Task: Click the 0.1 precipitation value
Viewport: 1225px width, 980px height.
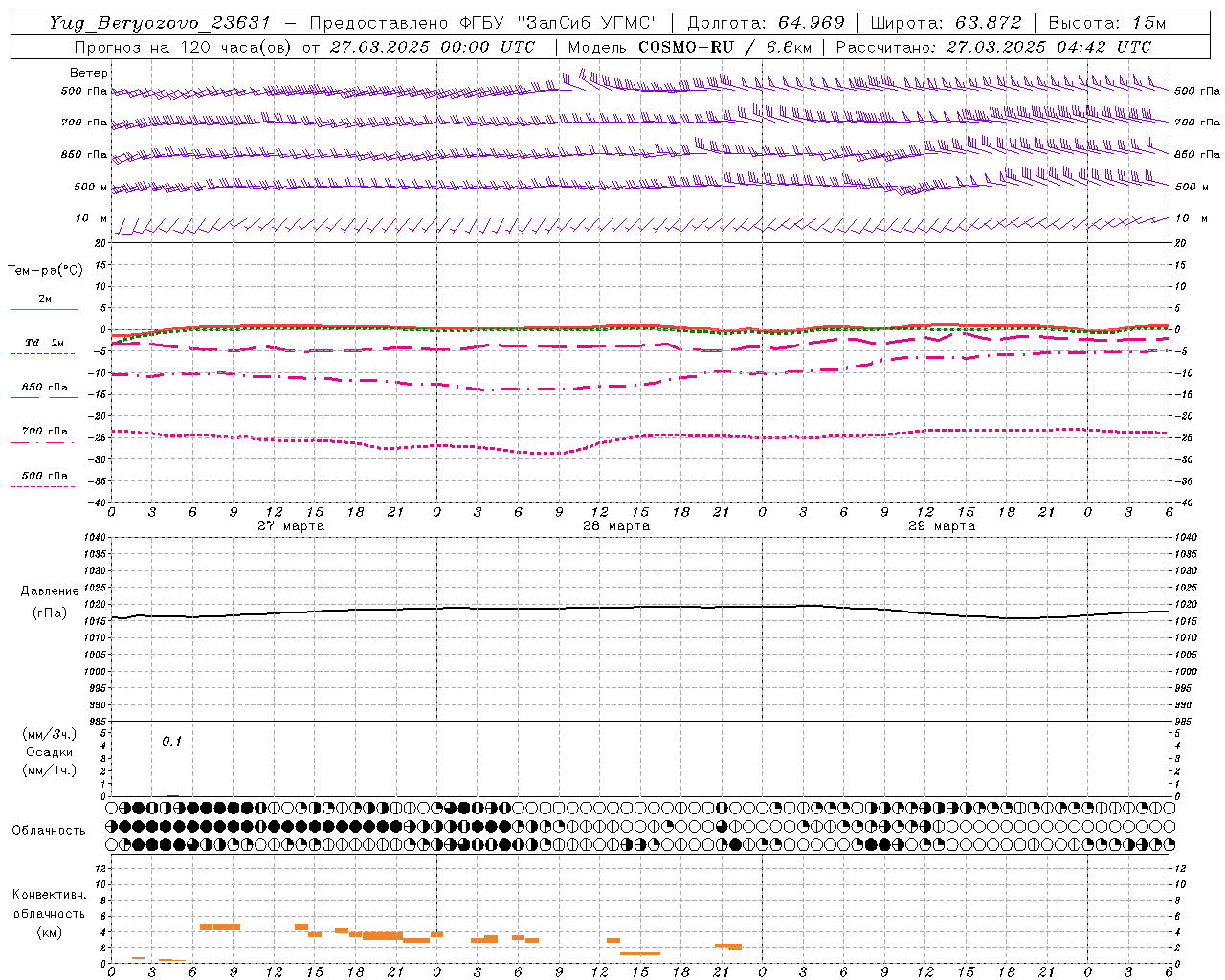Action: [171, 741]
